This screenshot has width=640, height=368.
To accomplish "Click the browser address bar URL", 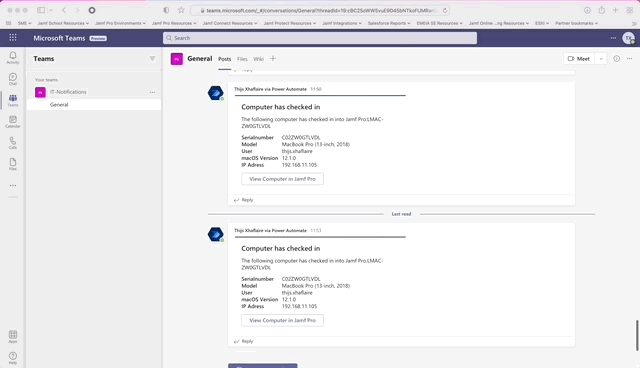I will 320,10.
